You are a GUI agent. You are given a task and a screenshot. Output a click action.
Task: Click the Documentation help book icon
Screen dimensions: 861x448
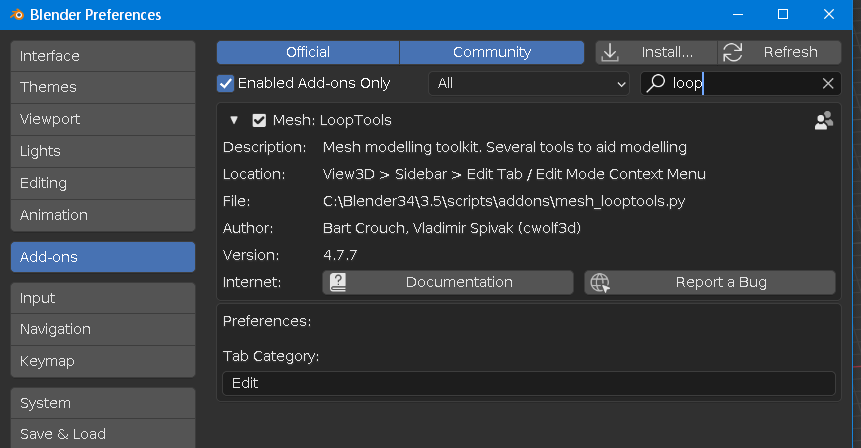click(338, 282)
